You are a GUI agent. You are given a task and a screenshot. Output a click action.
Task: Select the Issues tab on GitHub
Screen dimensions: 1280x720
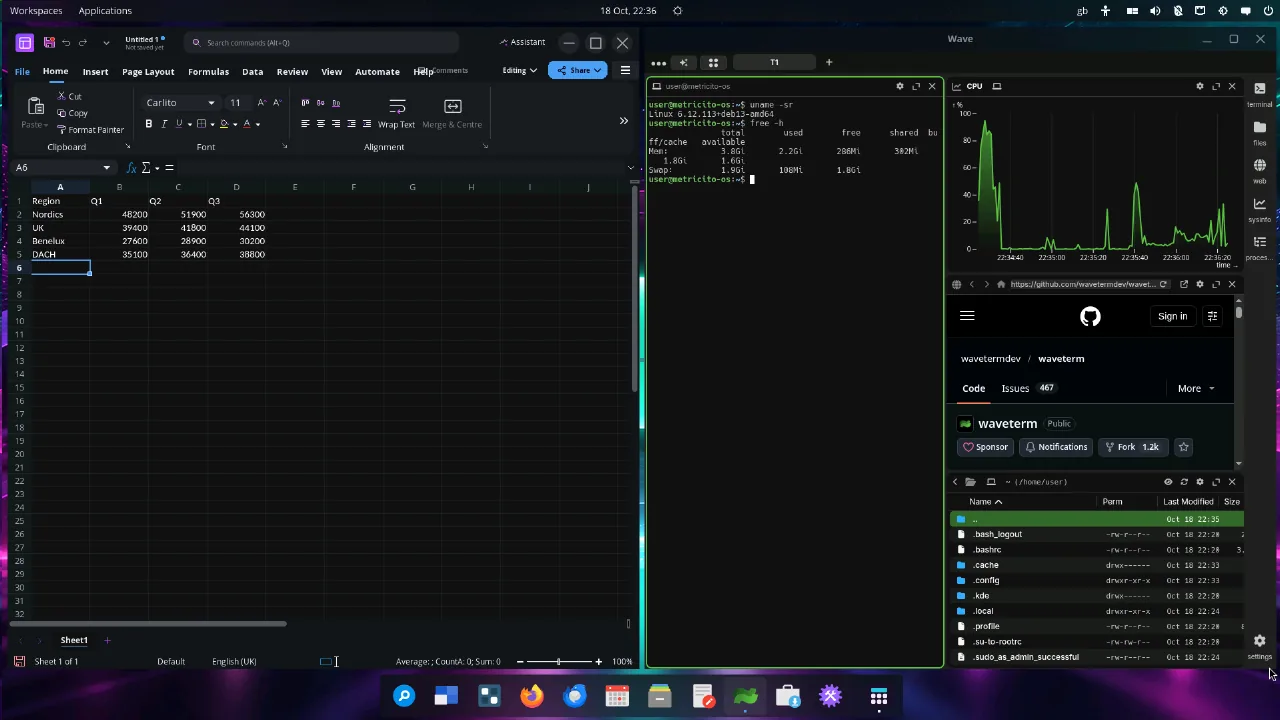tap(1028, 389)
